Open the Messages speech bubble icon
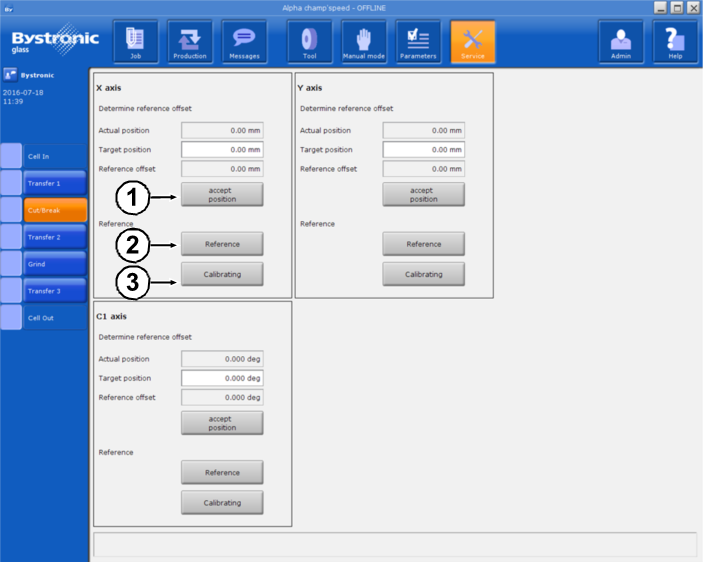The image size is (703, 563). [244, 41]
